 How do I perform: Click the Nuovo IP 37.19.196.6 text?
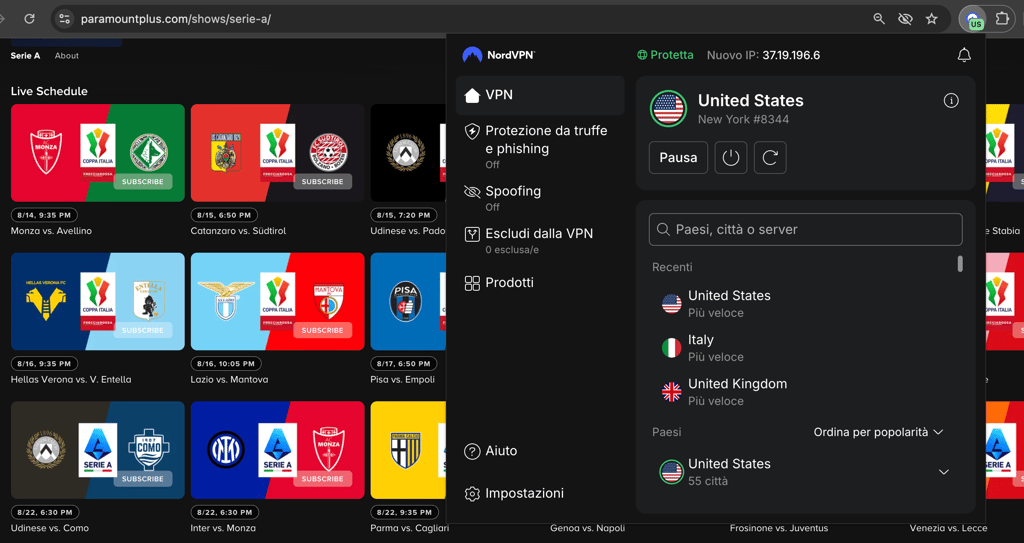[x=763, y=55]
